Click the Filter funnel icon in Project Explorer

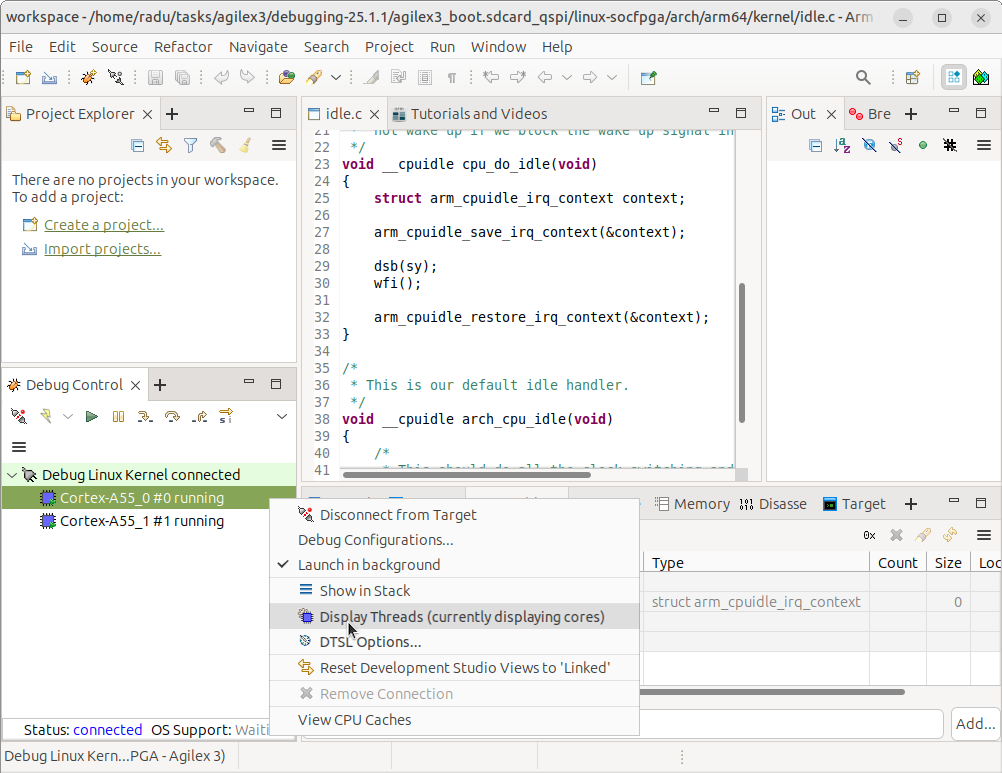coord(191,146)
